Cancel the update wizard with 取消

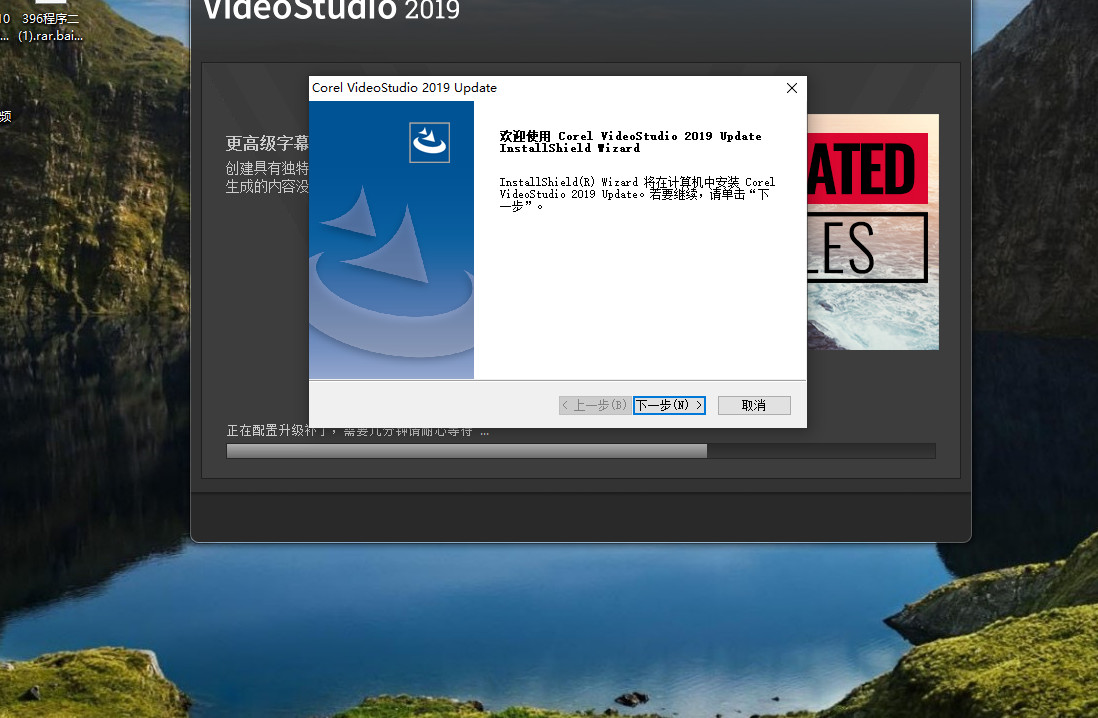coord(754,405)
